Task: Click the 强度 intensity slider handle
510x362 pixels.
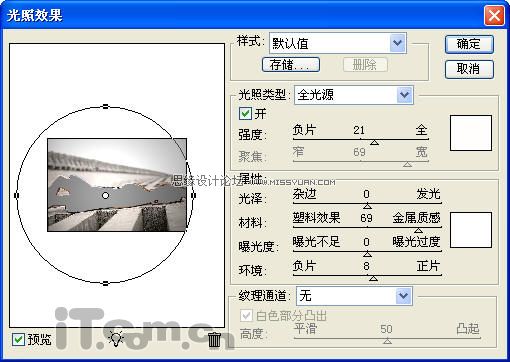Action: (x=374, y=143)
